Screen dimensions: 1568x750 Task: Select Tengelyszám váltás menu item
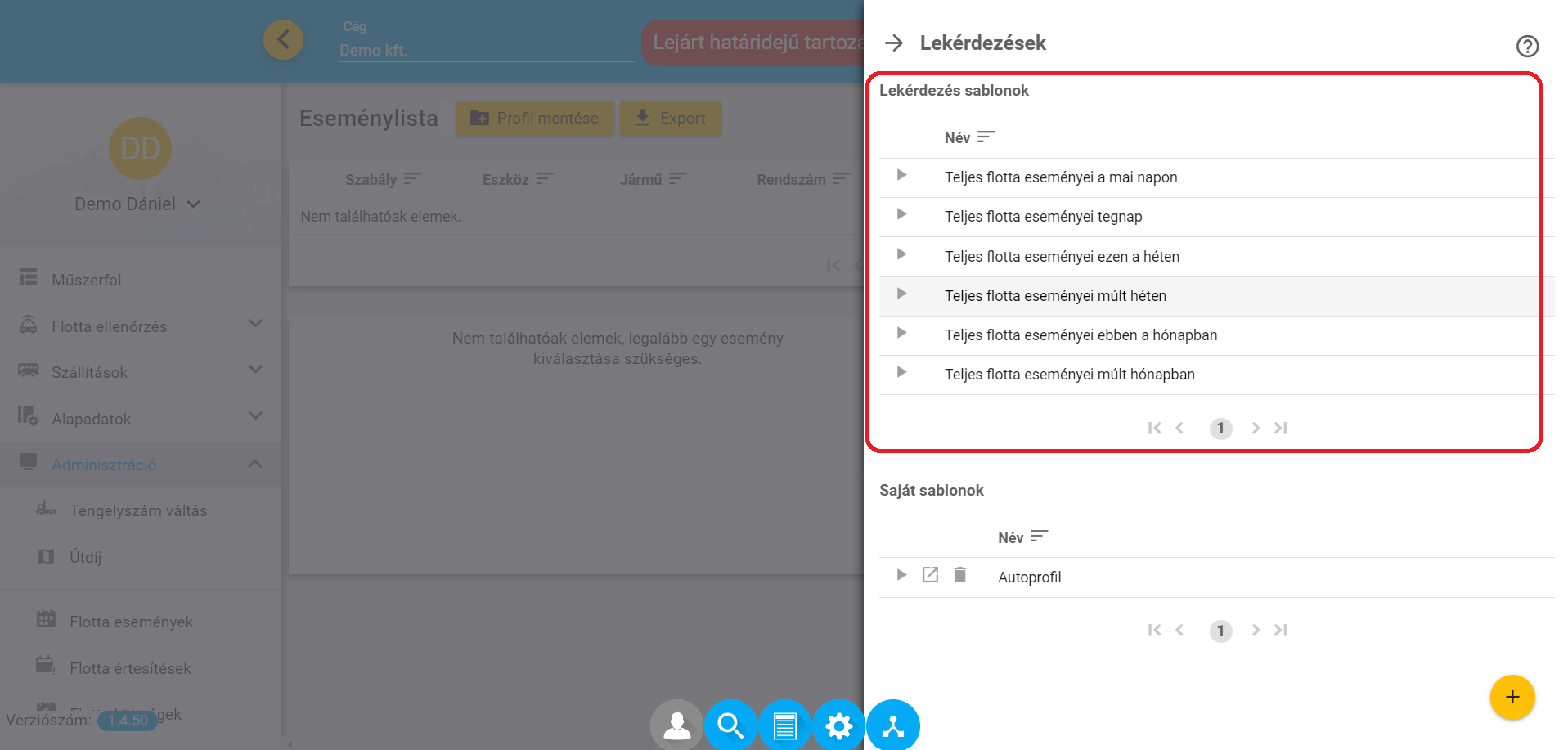[138, 510]
